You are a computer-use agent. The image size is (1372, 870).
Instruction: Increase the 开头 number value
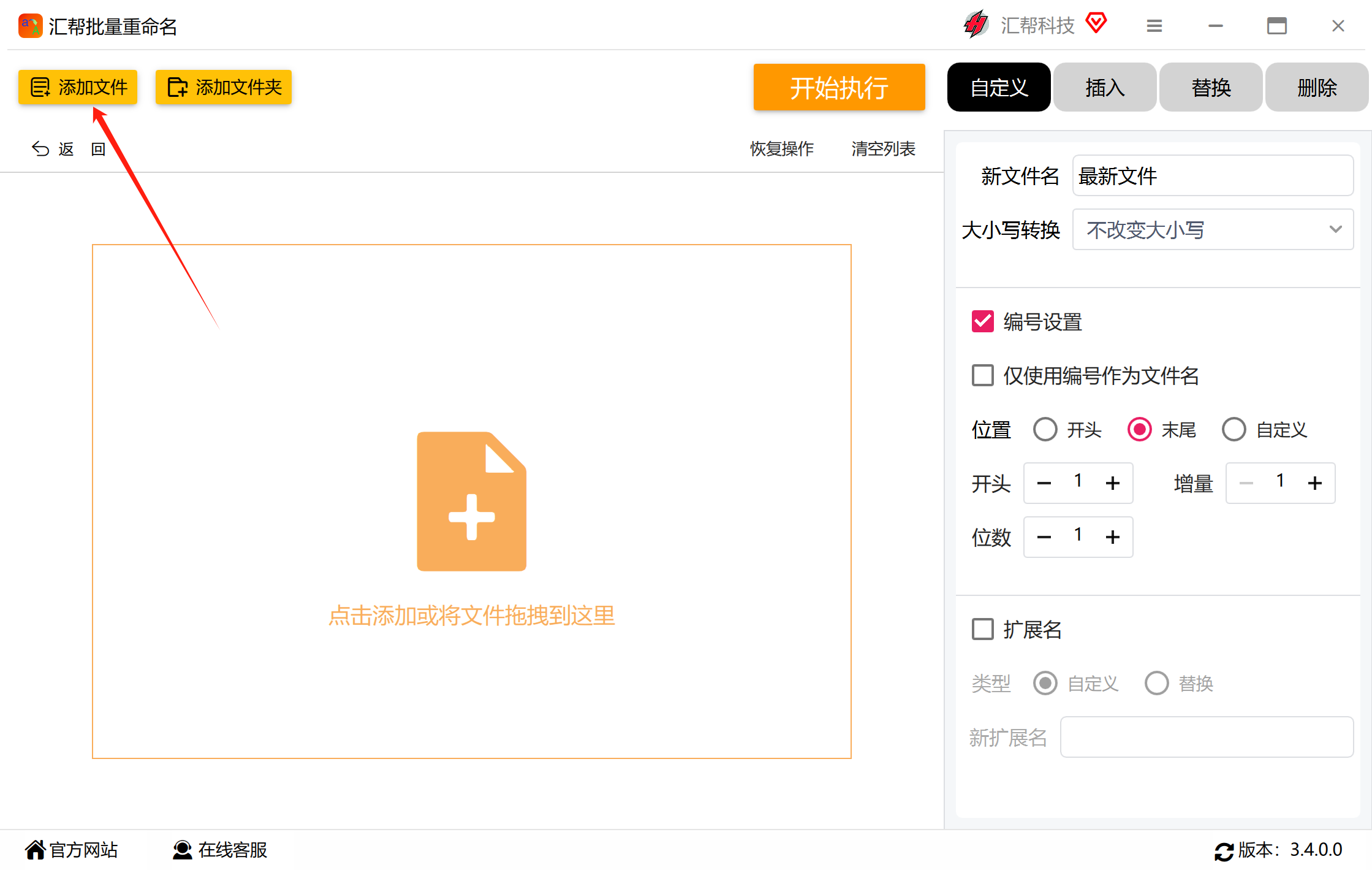[x=1113, y=483]
